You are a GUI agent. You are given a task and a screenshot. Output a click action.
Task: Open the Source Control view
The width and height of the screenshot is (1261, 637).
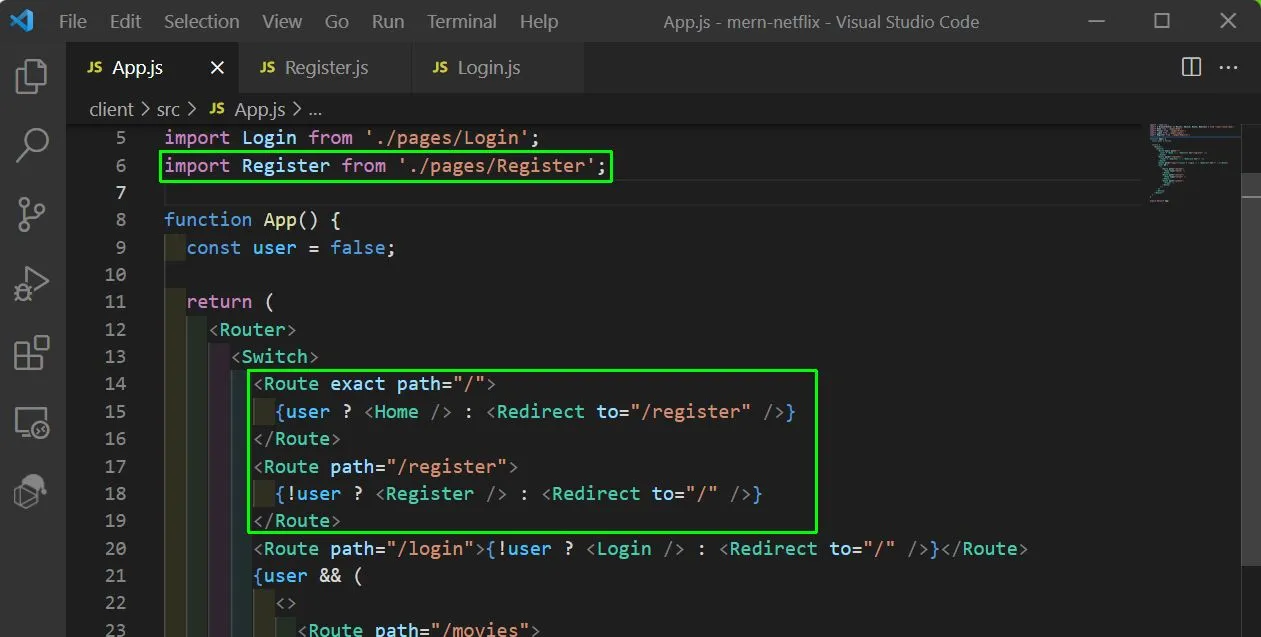32,214
